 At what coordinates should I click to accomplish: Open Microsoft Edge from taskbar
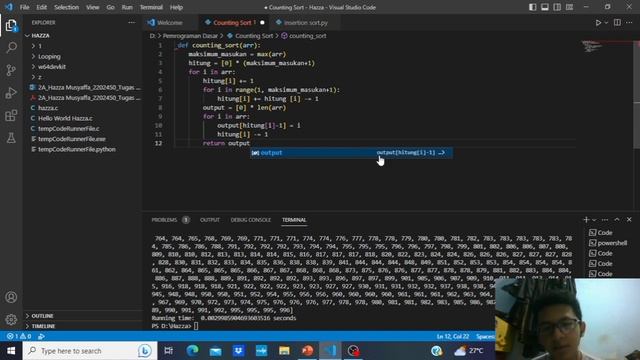pyautogui.click(x=192, y=351)
